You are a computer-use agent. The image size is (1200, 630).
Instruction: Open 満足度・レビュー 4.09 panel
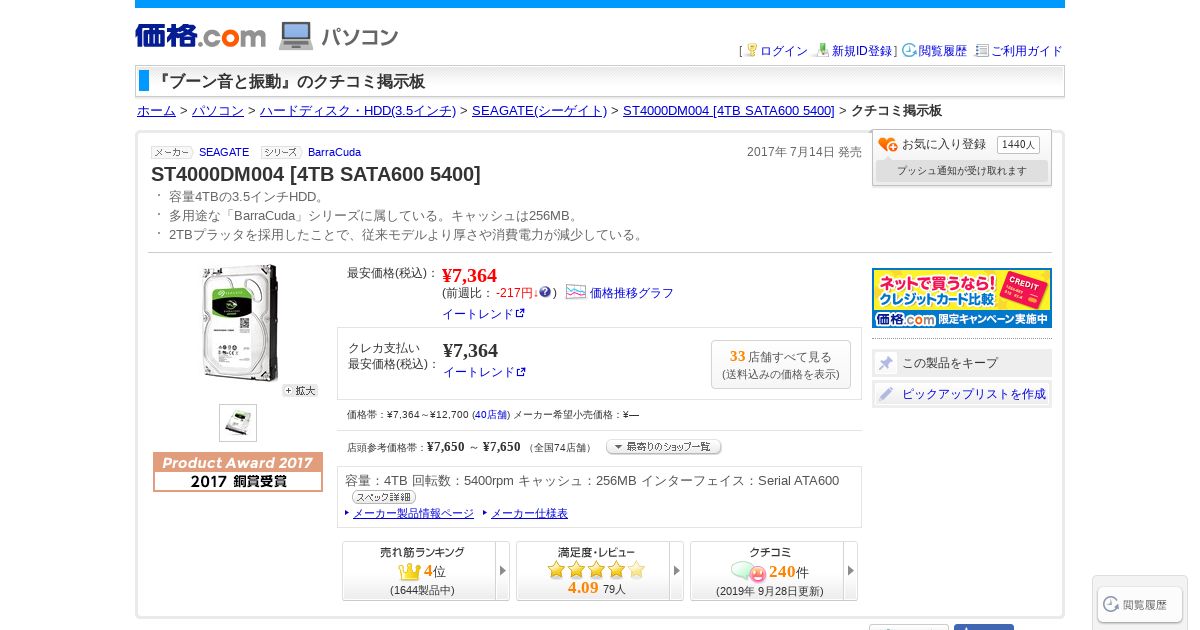593,571
